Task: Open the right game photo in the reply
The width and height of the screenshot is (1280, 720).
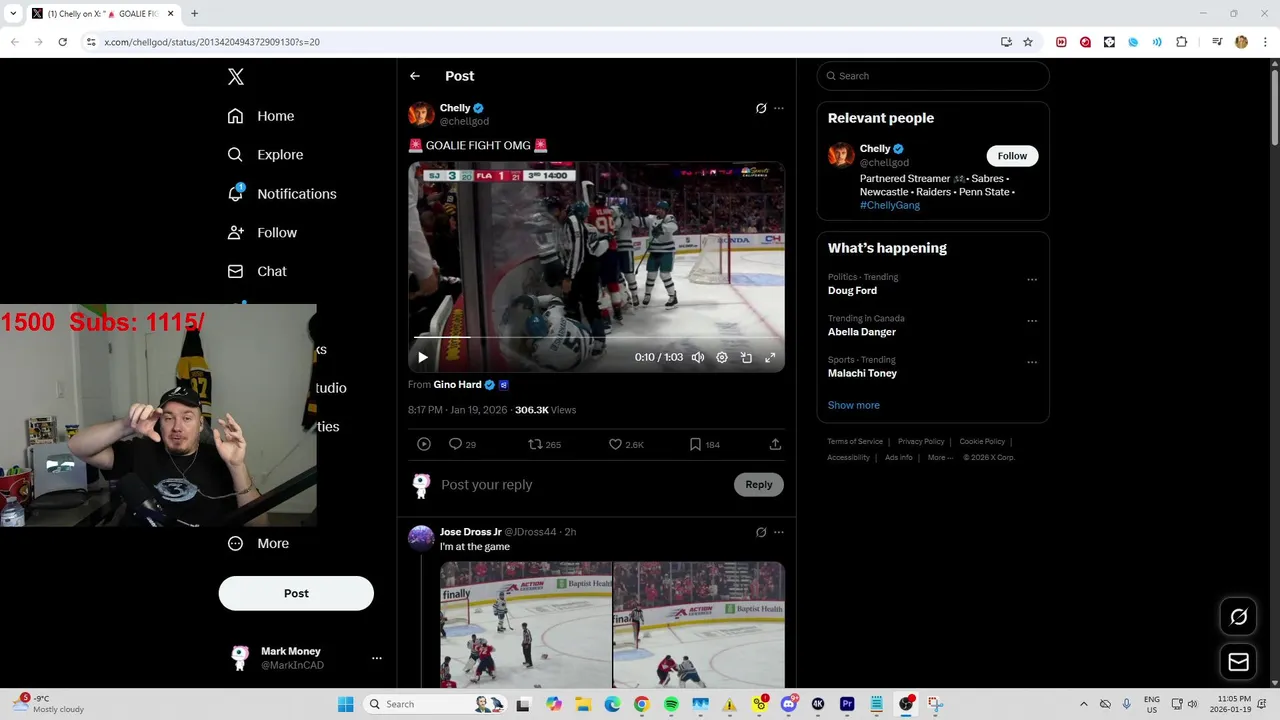Action: pos(699,624)
